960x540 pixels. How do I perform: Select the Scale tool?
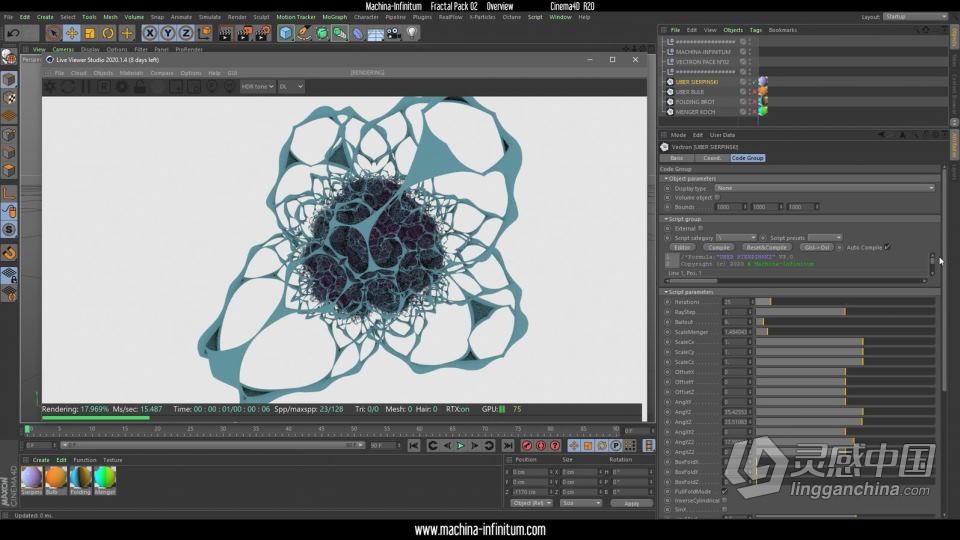pos(90,33)
